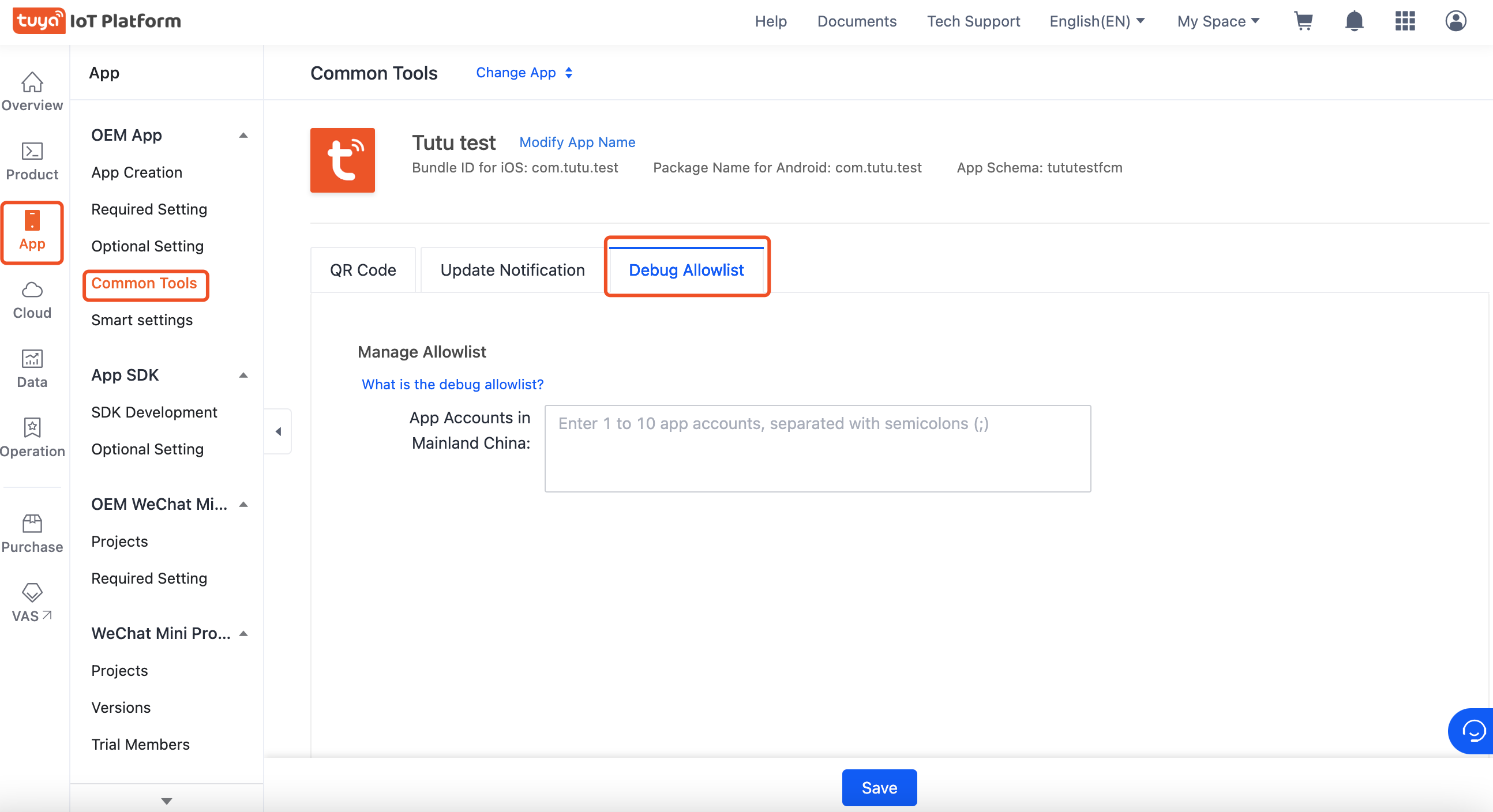Select Common Tools menu item
This screenshot has height=812, width=1493.
[144, 283]
